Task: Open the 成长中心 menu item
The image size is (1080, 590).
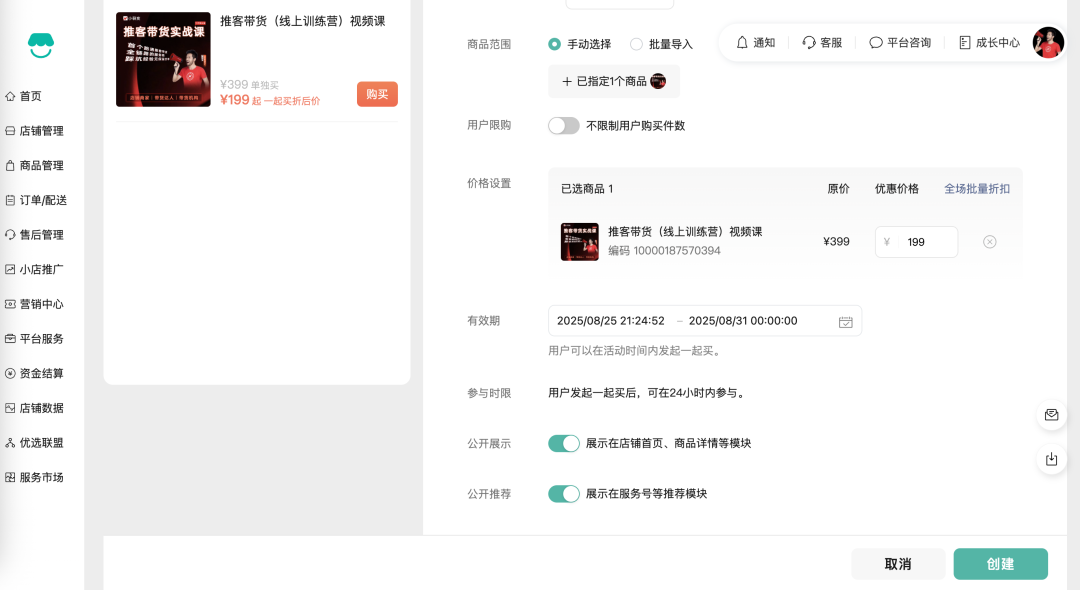Action: 987,42
